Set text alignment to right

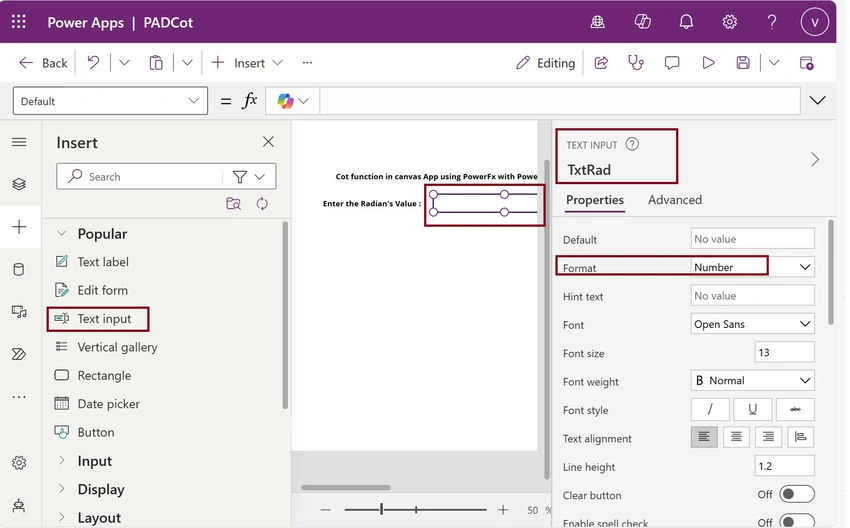click(768, 437)
